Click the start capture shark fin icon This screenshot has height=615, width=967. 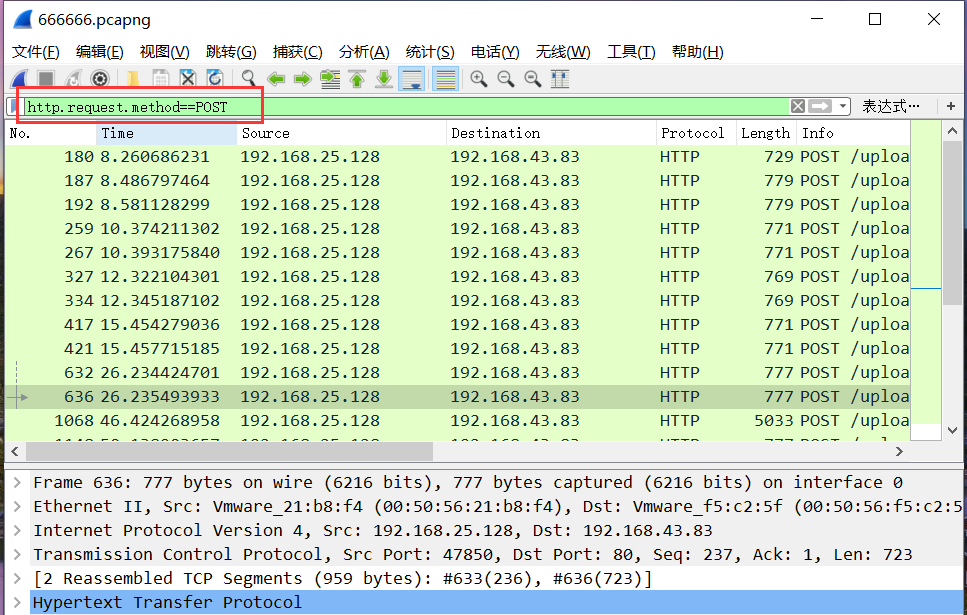[19, 79]
